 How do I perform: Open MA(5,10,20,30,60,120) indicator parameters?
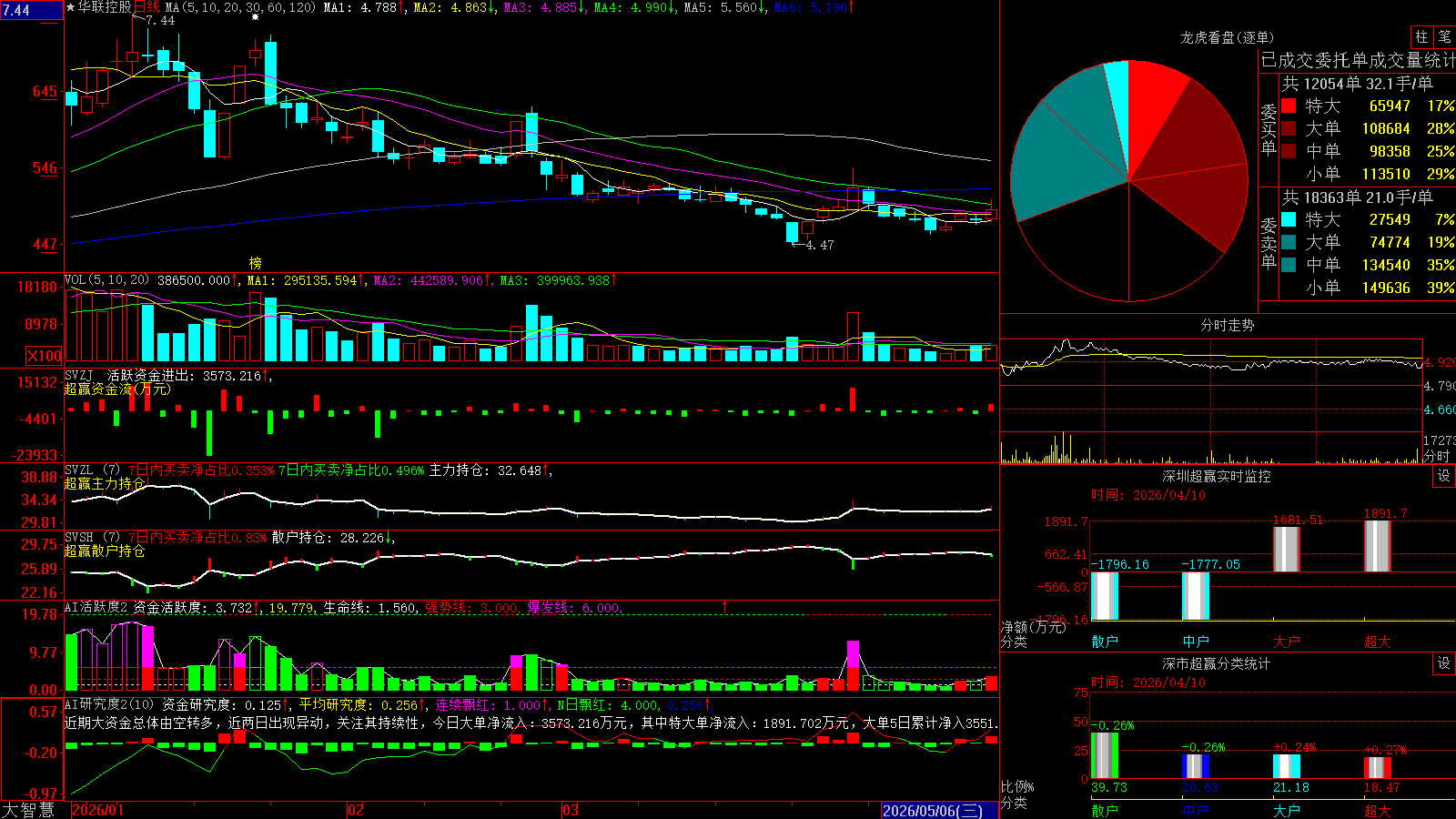pyautogui.click(x=240, y=7)
